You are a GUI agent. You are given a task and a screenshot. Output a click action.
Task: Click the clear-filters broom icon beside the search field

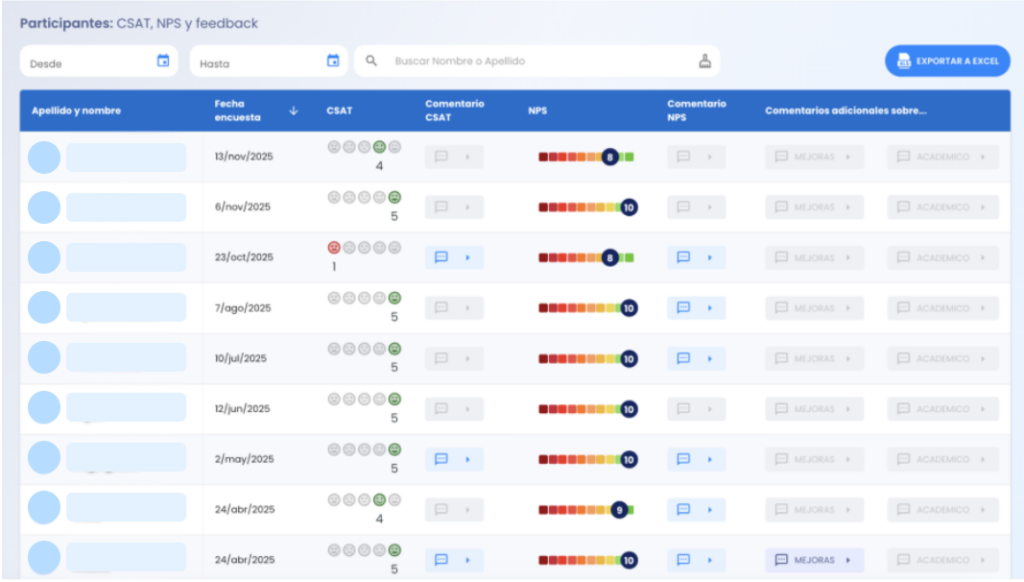706,61
